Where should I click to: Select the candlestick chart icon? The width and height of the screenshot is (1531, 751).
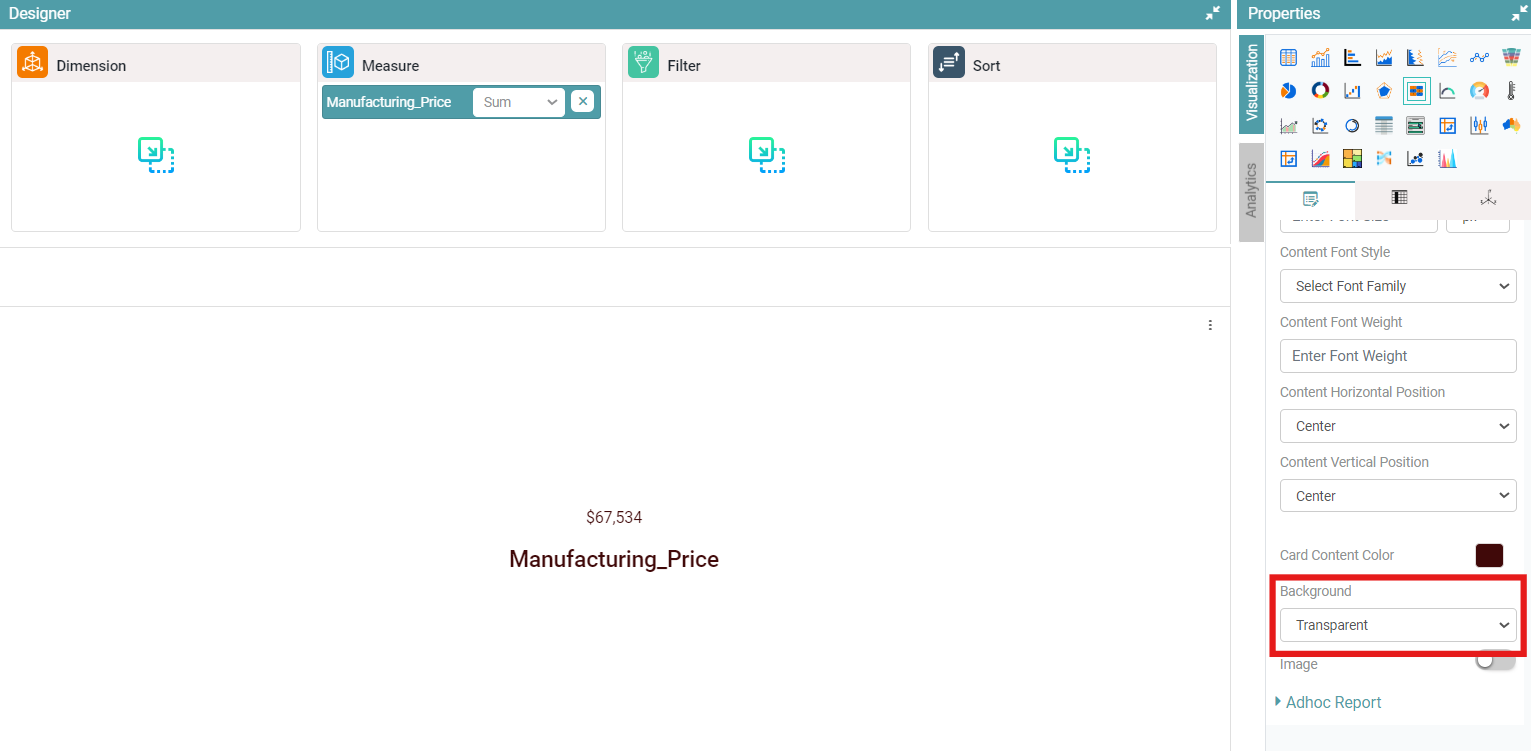[1479, 125]
